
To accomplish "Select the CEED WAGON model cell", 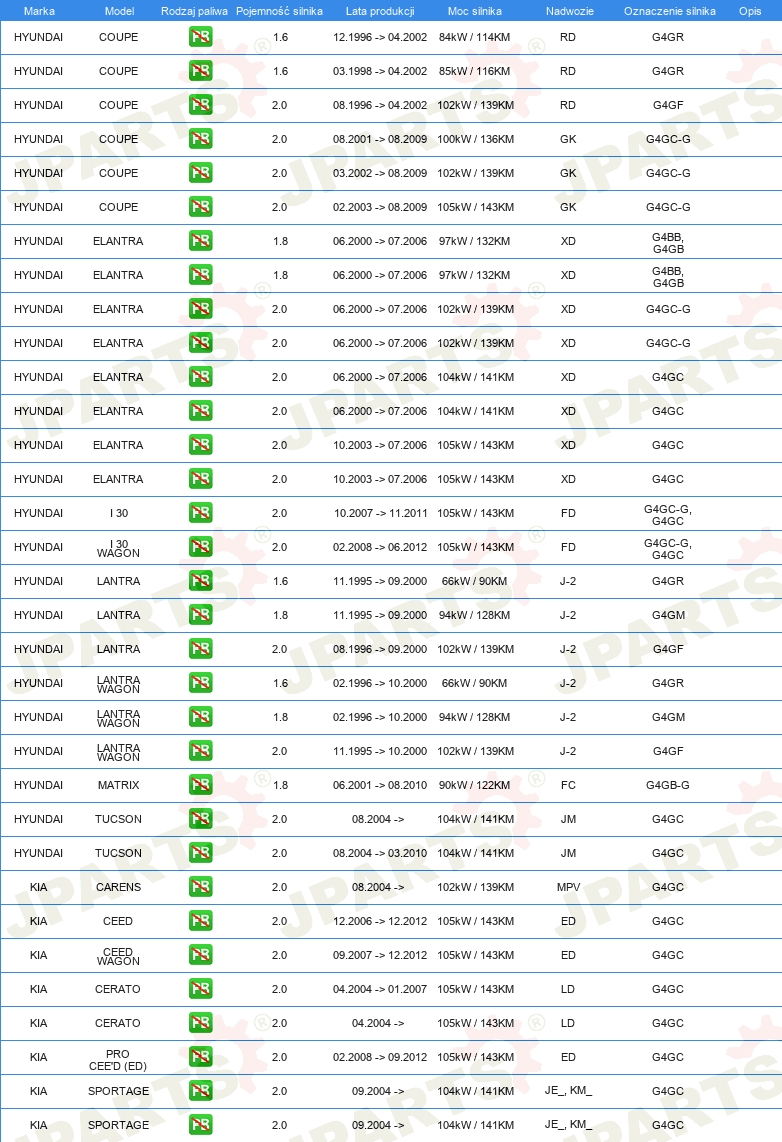I will 119,956.
